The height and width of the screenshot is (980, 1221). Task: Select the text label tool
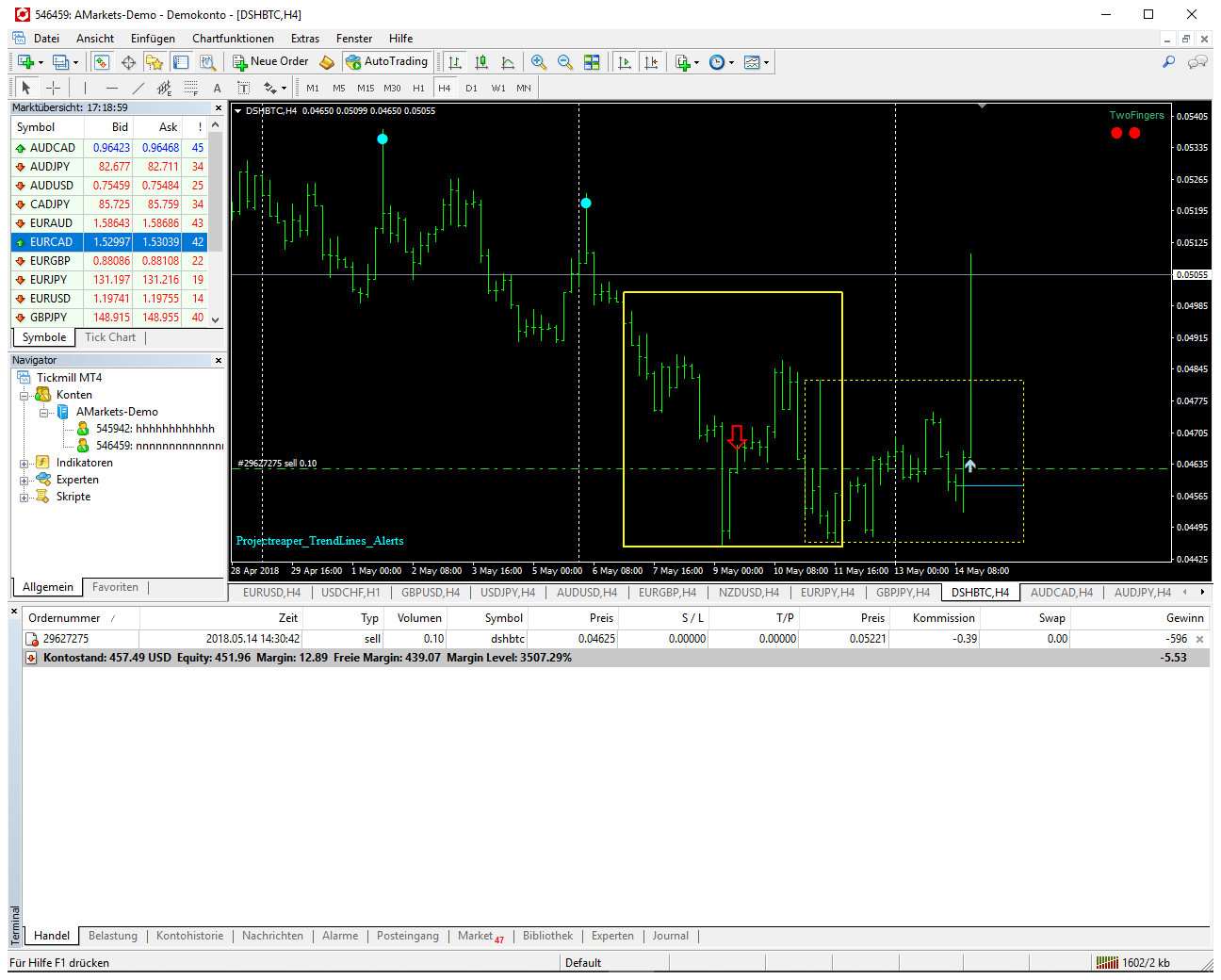[243, 88]
